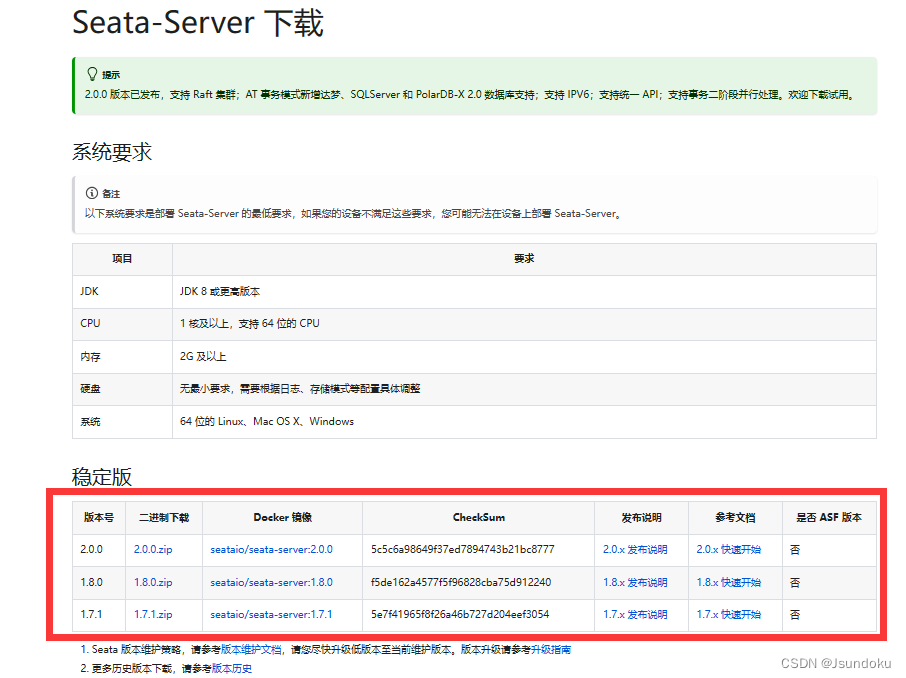Open the 2.0.x 快速开始 quick start doc
This screenshot has width=906, height=678.
729,550
